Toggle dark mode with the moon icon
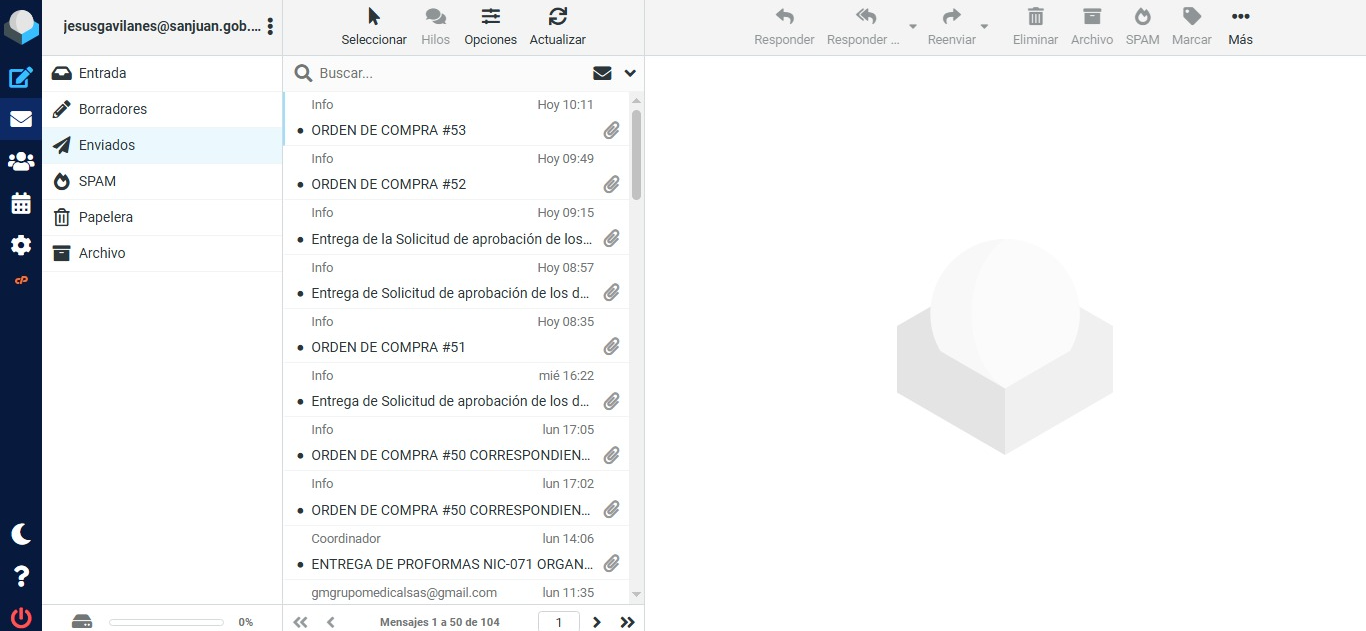Image resolution: width=1366 pixels, height=631 pixels. (21, 534)
